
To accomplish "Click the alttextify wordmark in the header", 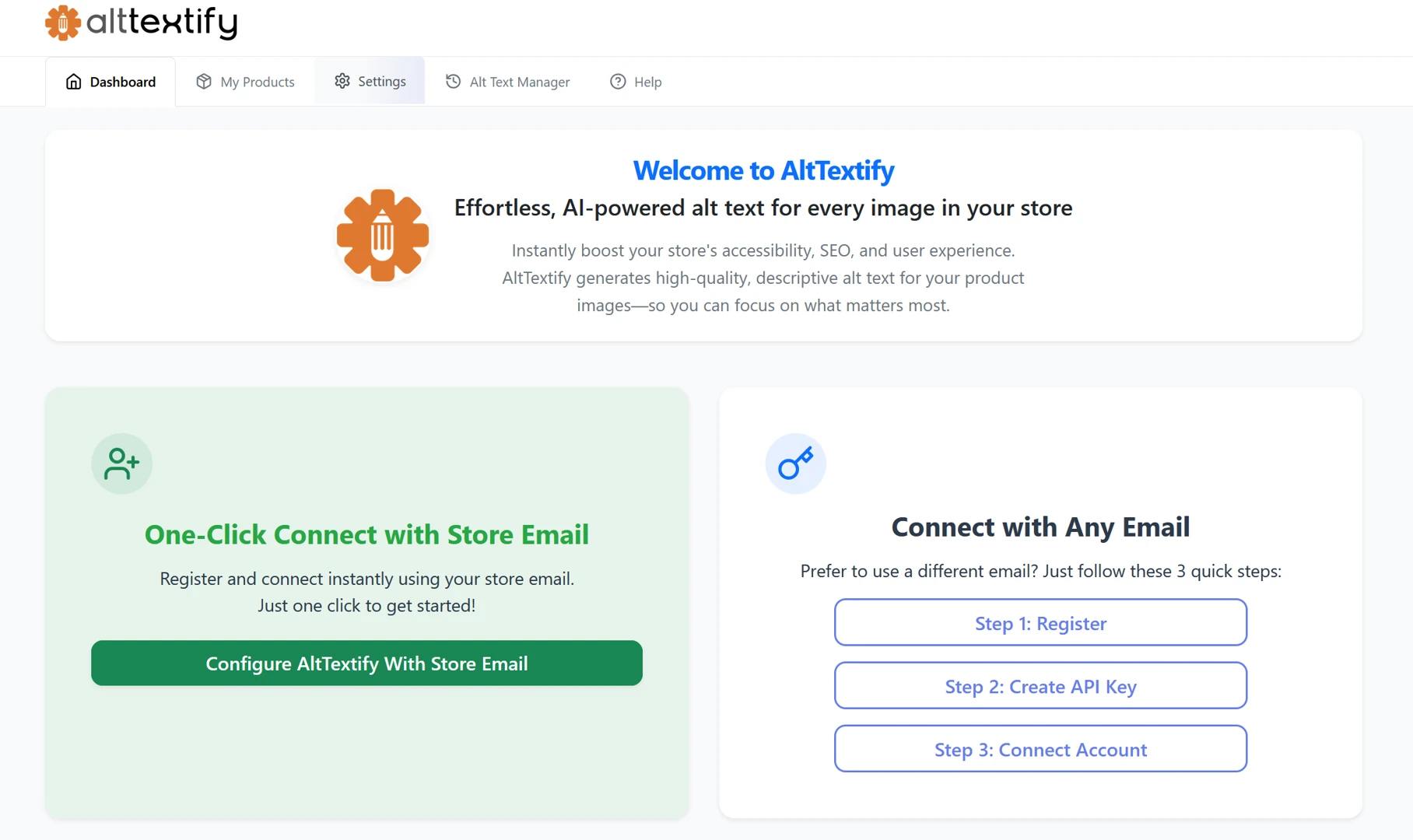I will coord(161,23).
